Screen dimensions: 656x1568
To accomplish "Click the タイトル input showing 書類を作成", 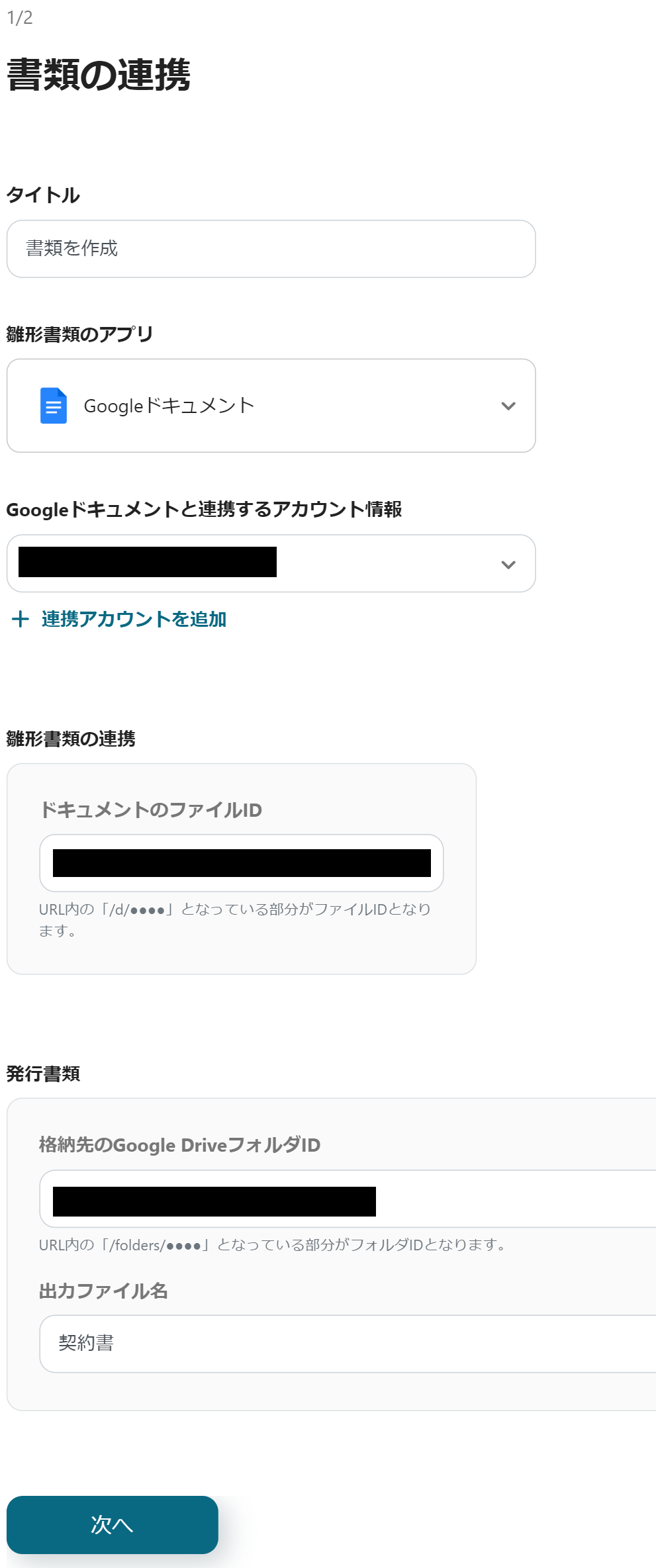I will [x=271, y=248].
